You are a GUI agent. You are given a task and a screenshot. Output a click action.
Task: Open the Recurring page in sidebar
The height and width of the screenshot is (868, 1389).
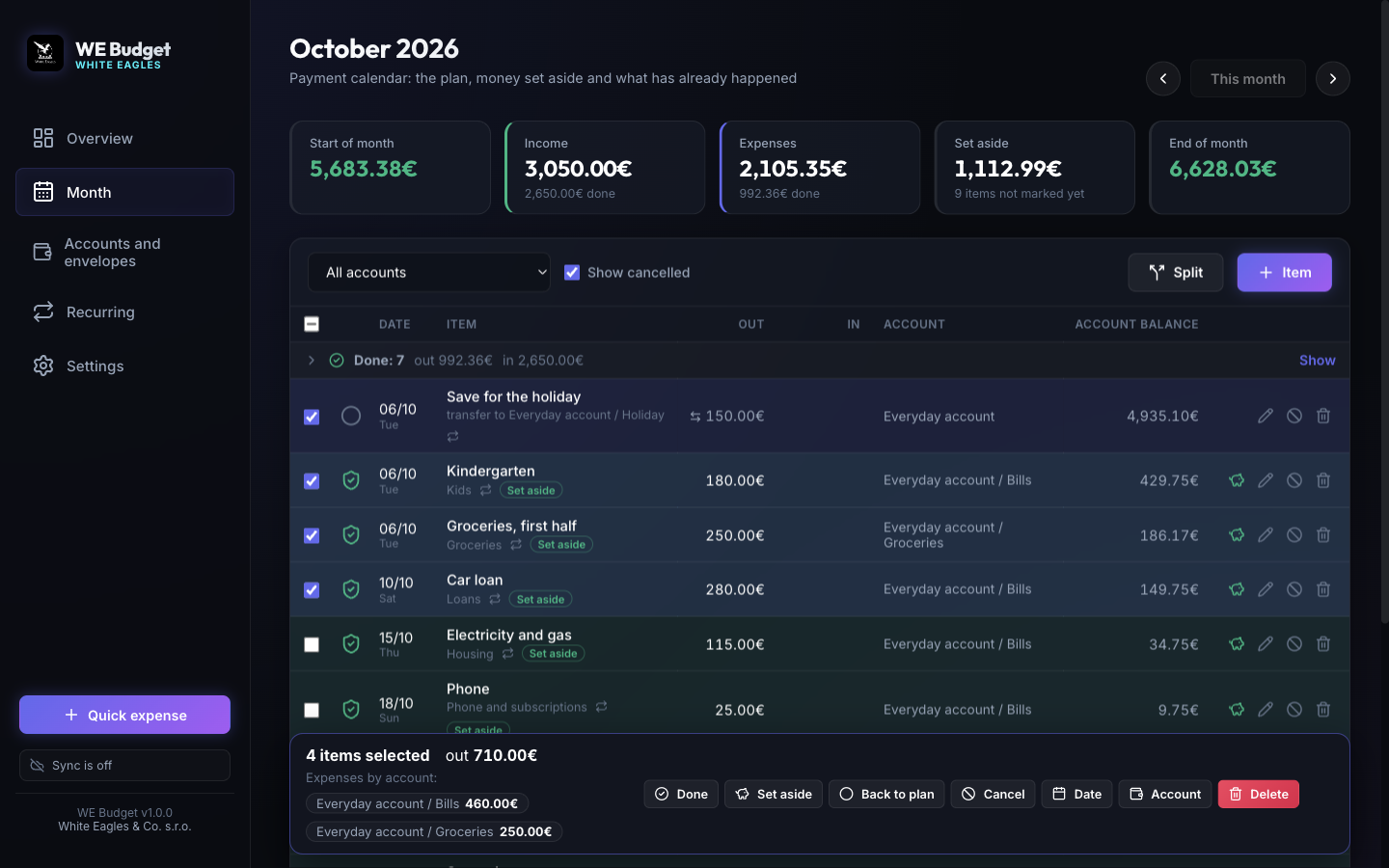(124, 312)
